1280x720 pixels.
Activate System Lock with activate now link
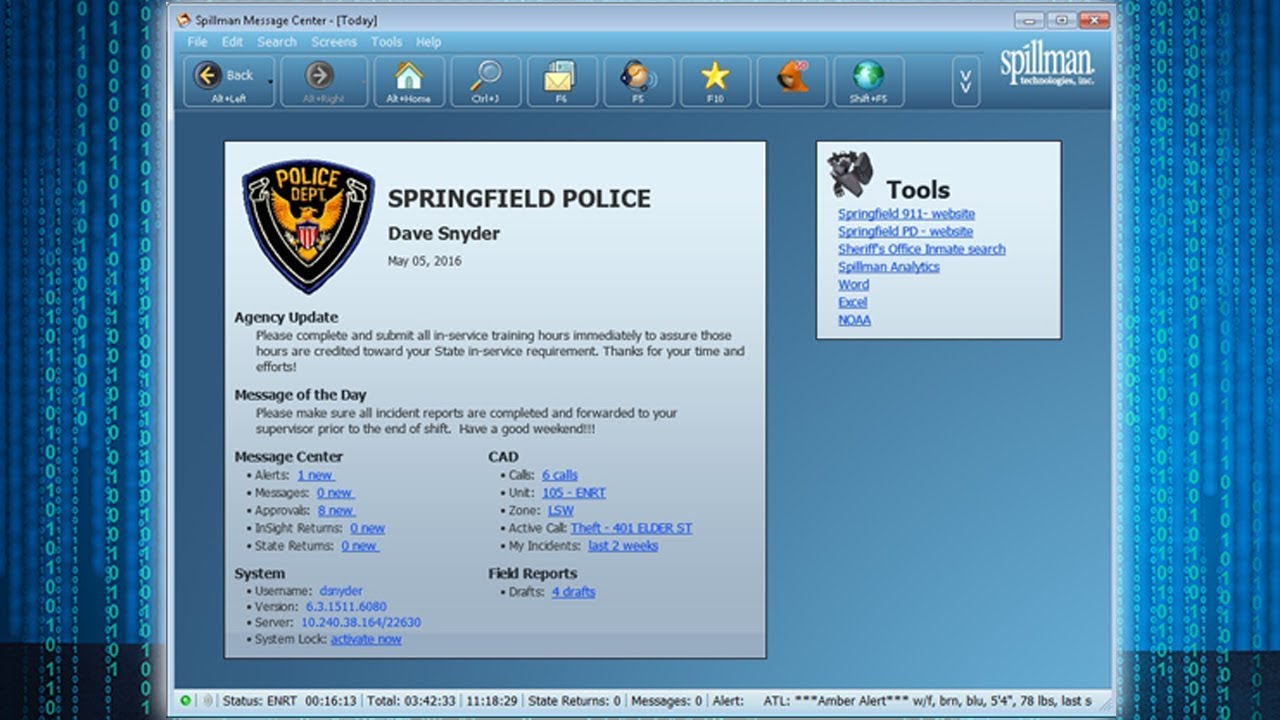pyautogui.click(x=366, y=639)
